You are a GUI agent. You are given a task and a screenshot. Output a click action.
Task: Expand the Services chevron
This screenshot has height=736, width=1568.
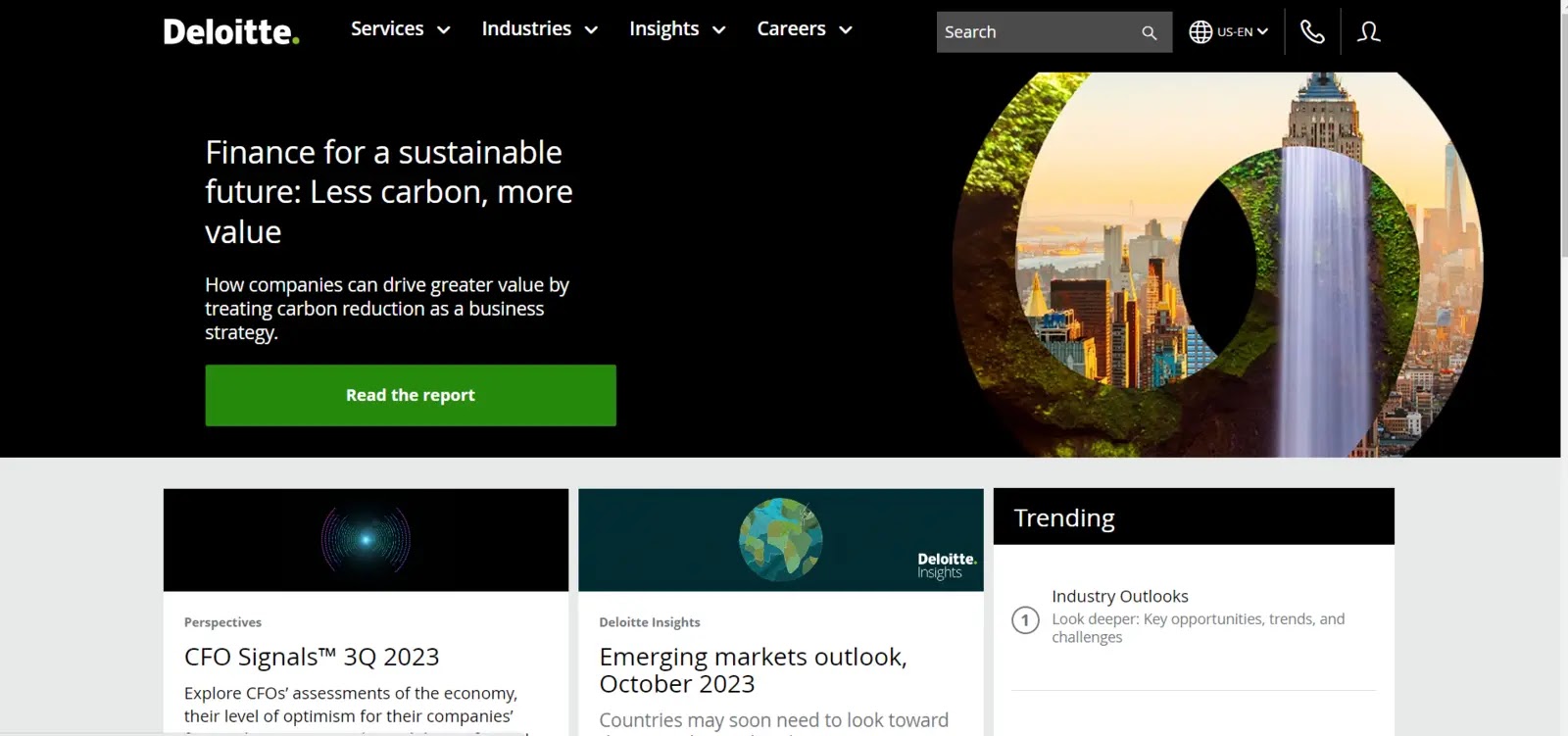(443, 30)
